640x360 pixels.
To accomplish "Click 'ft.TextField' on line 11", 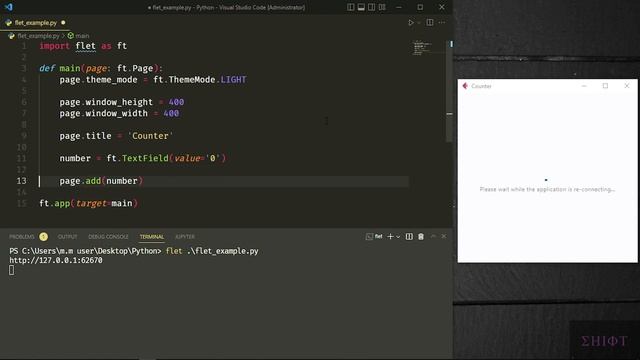I will (137, 158).
